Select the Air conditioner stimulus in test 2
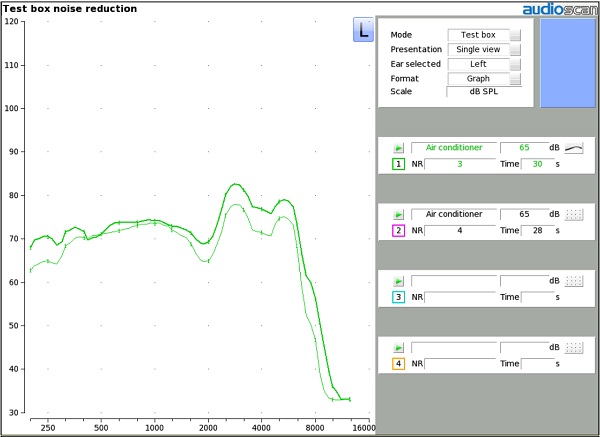This screenshot has height=437, width=600. 454,214
